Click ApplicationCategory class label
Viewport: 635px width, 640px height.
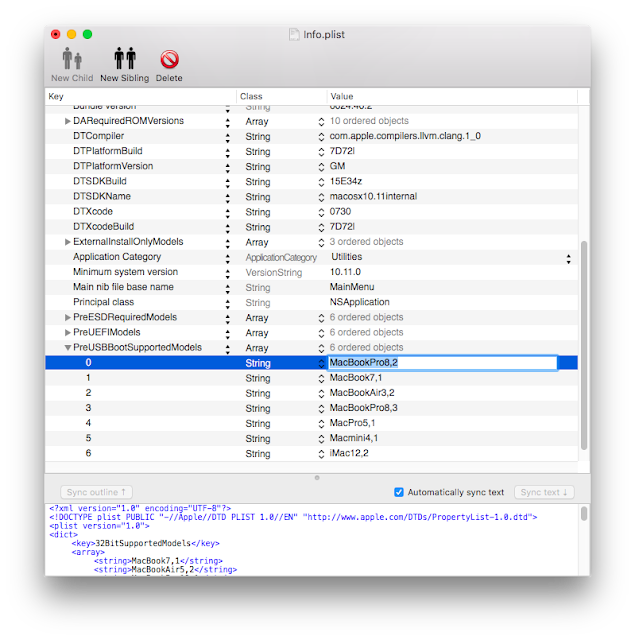(281, 258)
